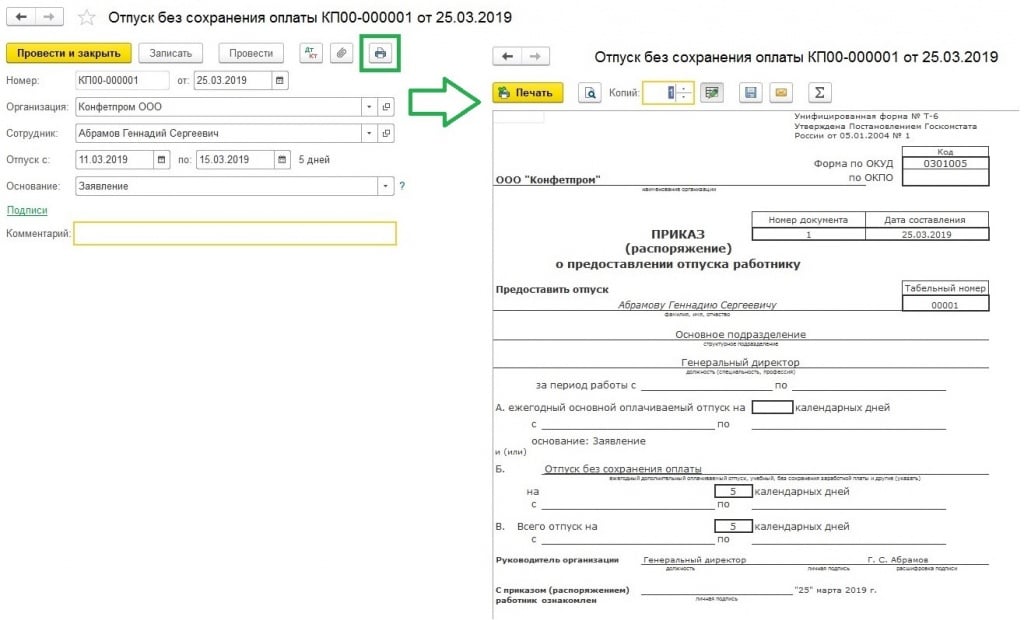1024x620 pixels.
Task: Mark left document as favorite with the star
Action: click(86, 18)
